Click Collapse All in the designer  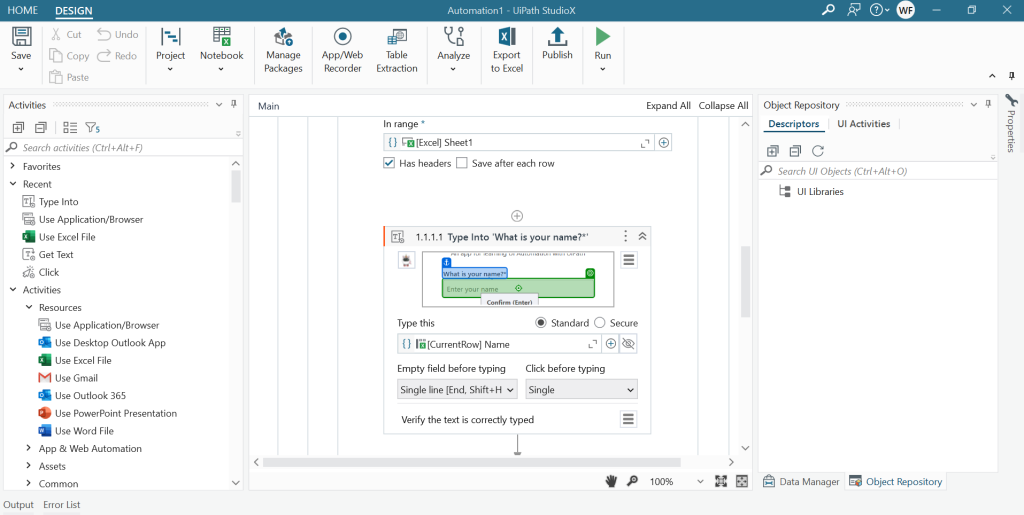724,106
